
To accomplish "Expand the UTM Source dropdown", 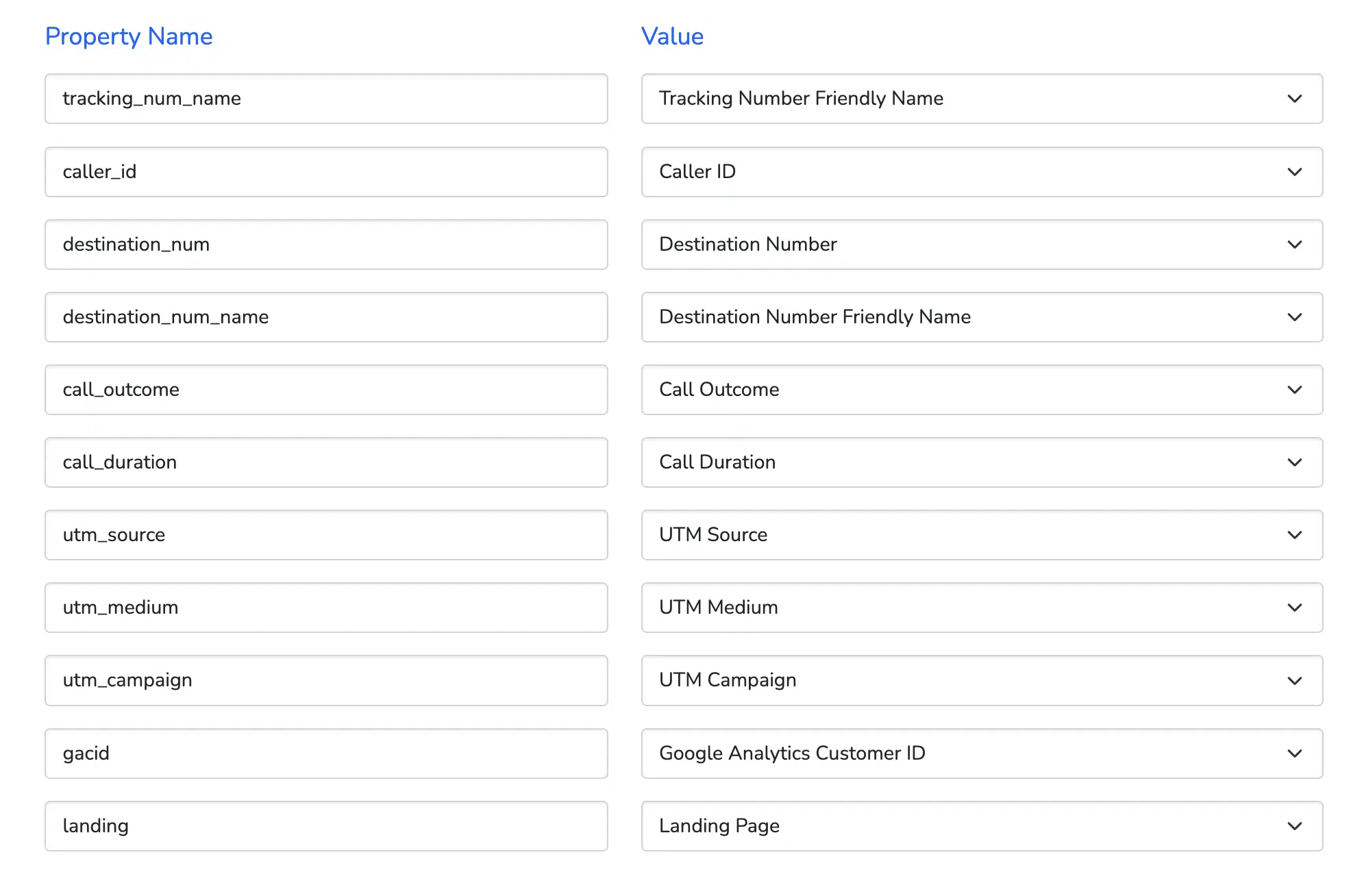I will click(x=982, y=535).
